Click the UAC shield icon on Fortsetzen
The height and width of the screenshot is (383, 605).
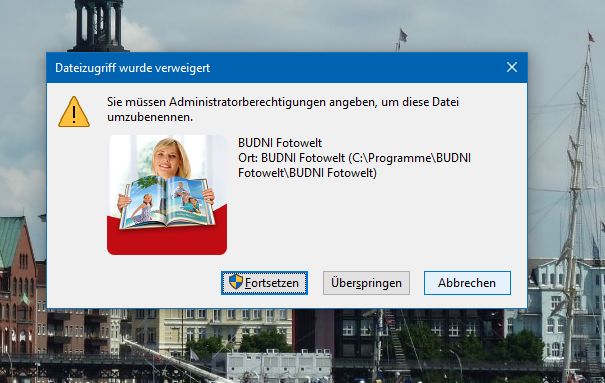(235, 282)
